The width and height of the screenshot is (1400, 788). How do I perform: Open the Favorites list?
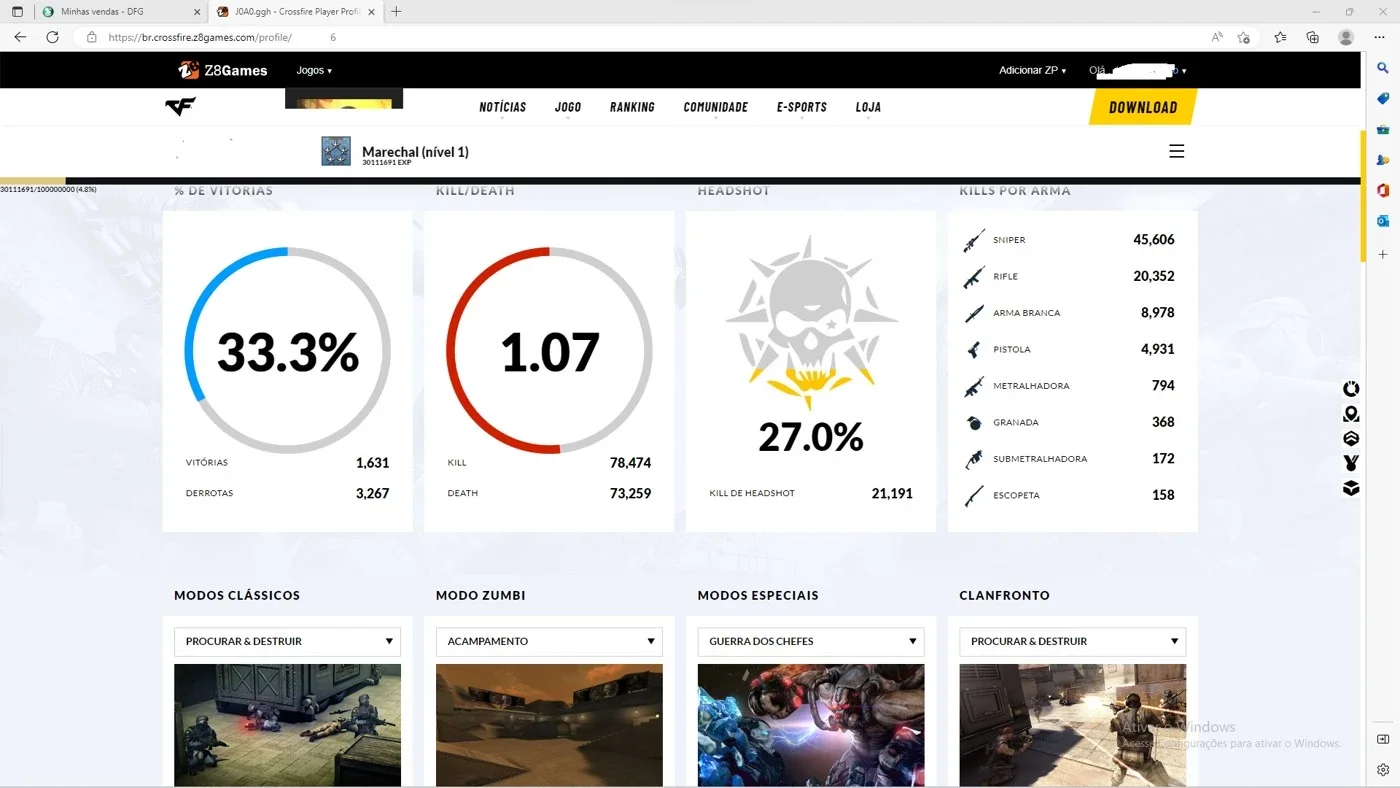tap(1280, 37)
